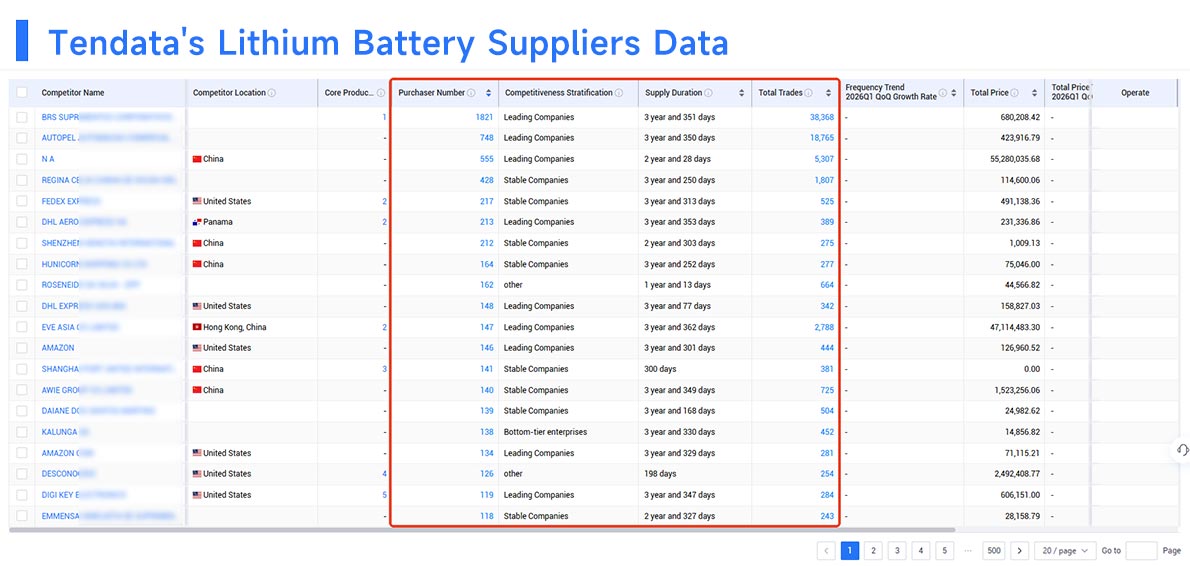Open total trades 18,765 link
Viewport: 1190px width, 566px height.
[x=821, y=138]
